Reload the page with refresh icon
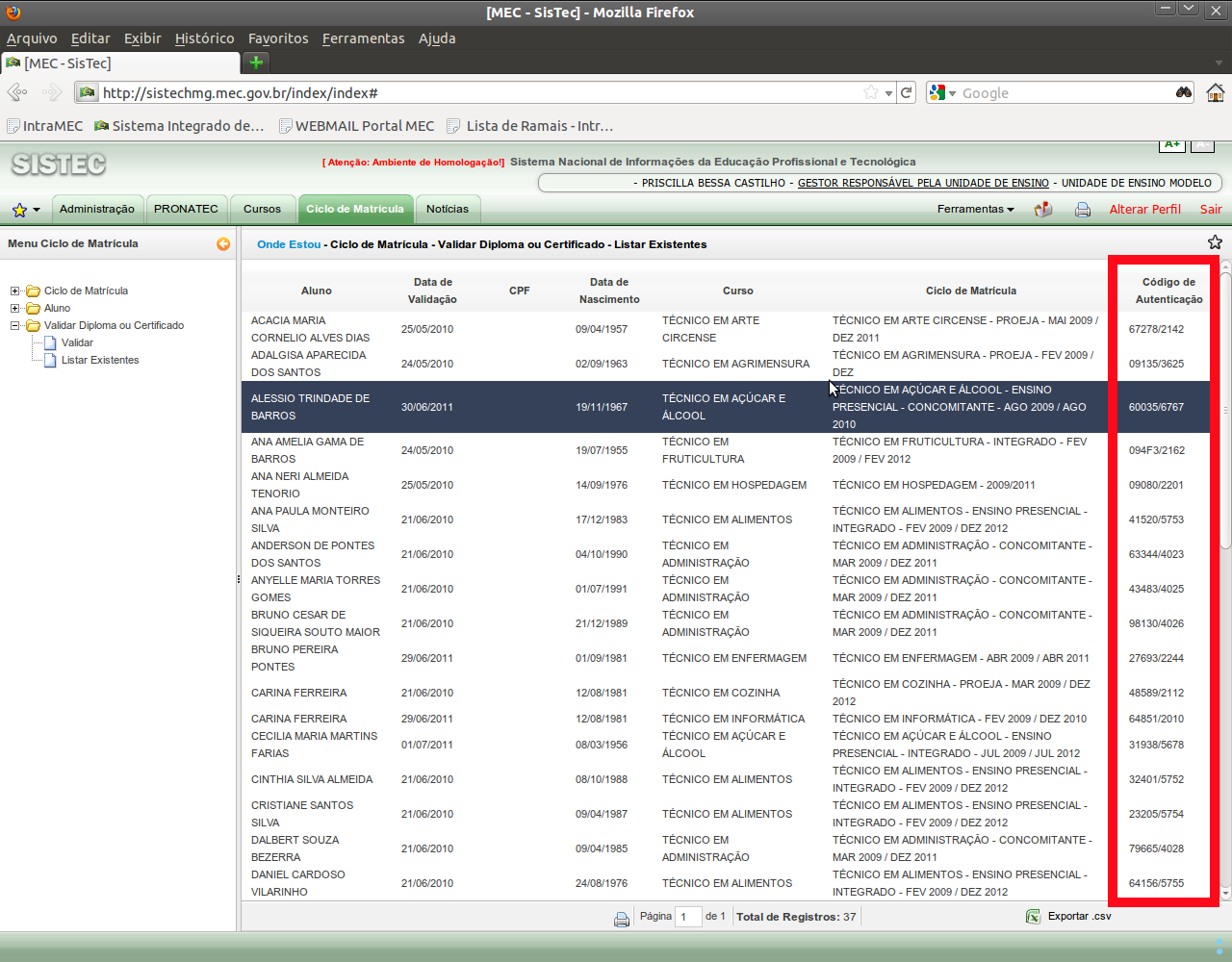The image size is (1232, 962). 906,92
